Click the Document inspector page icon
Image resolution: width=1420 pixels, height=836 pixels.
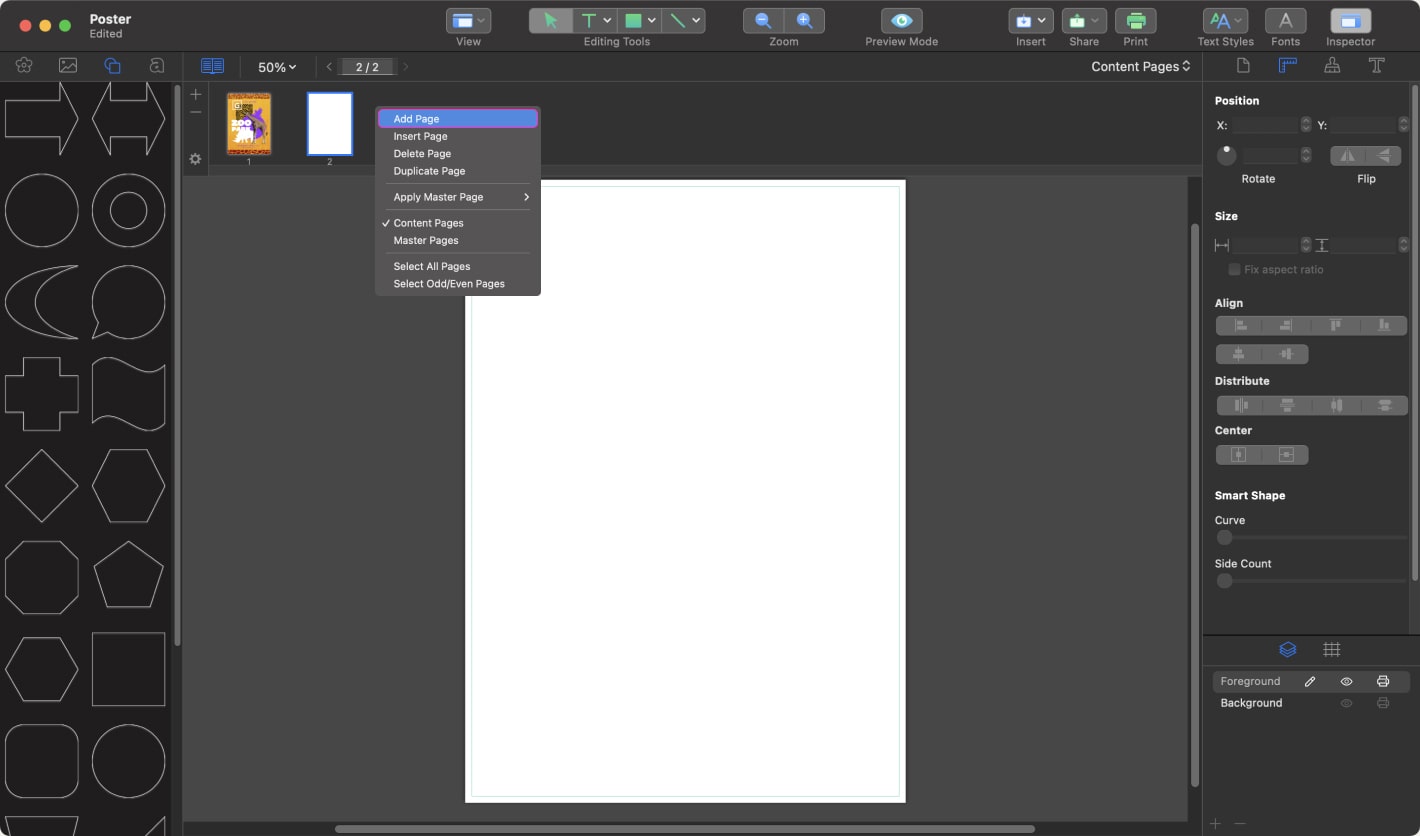pyautogui.click(x=1243, y=65)
